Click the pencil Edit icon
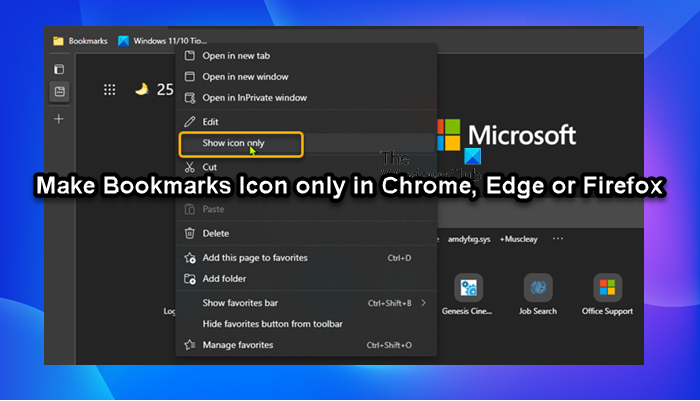The image size is (700, 401). (190, 122)
